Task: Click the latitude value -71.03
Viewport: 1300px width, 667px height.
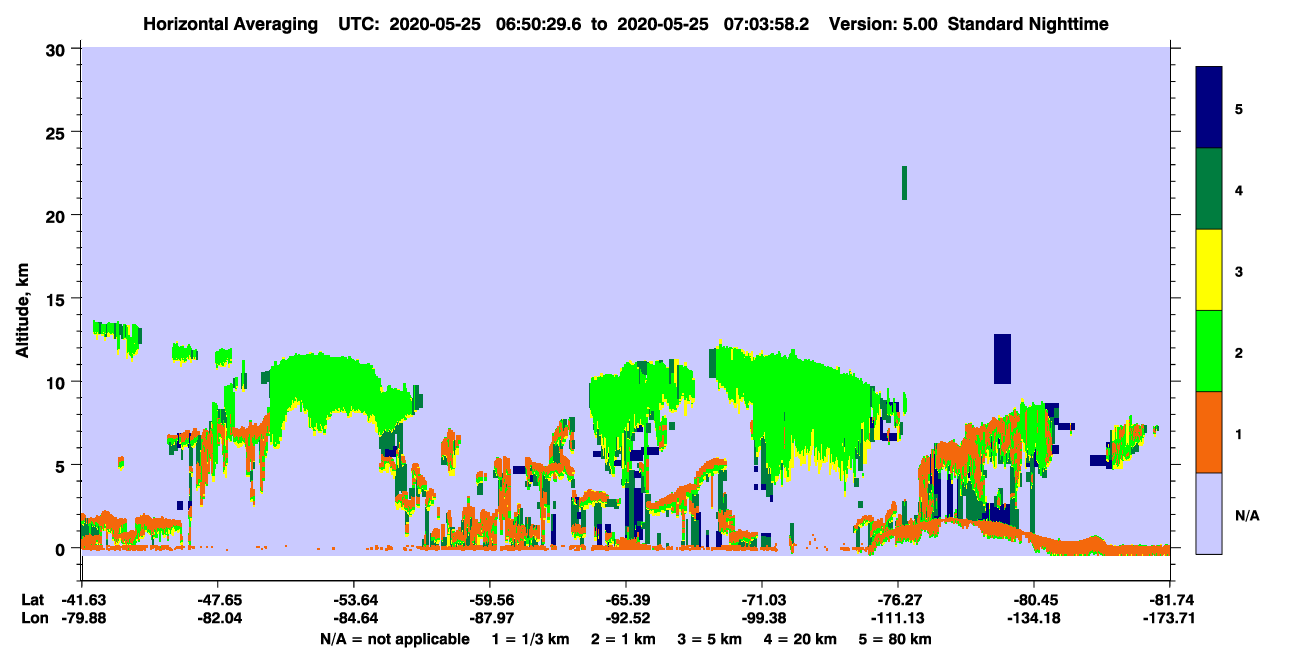Action: pos(762,600)
